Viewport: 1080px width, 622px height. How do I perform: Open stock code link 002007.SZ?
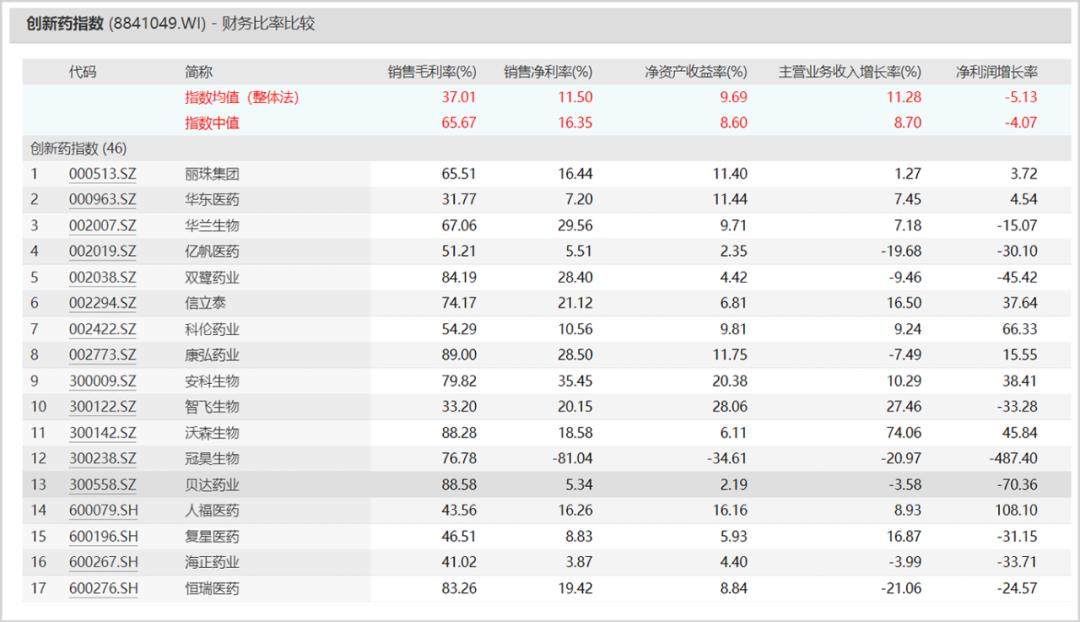click(x=102, y=225)
